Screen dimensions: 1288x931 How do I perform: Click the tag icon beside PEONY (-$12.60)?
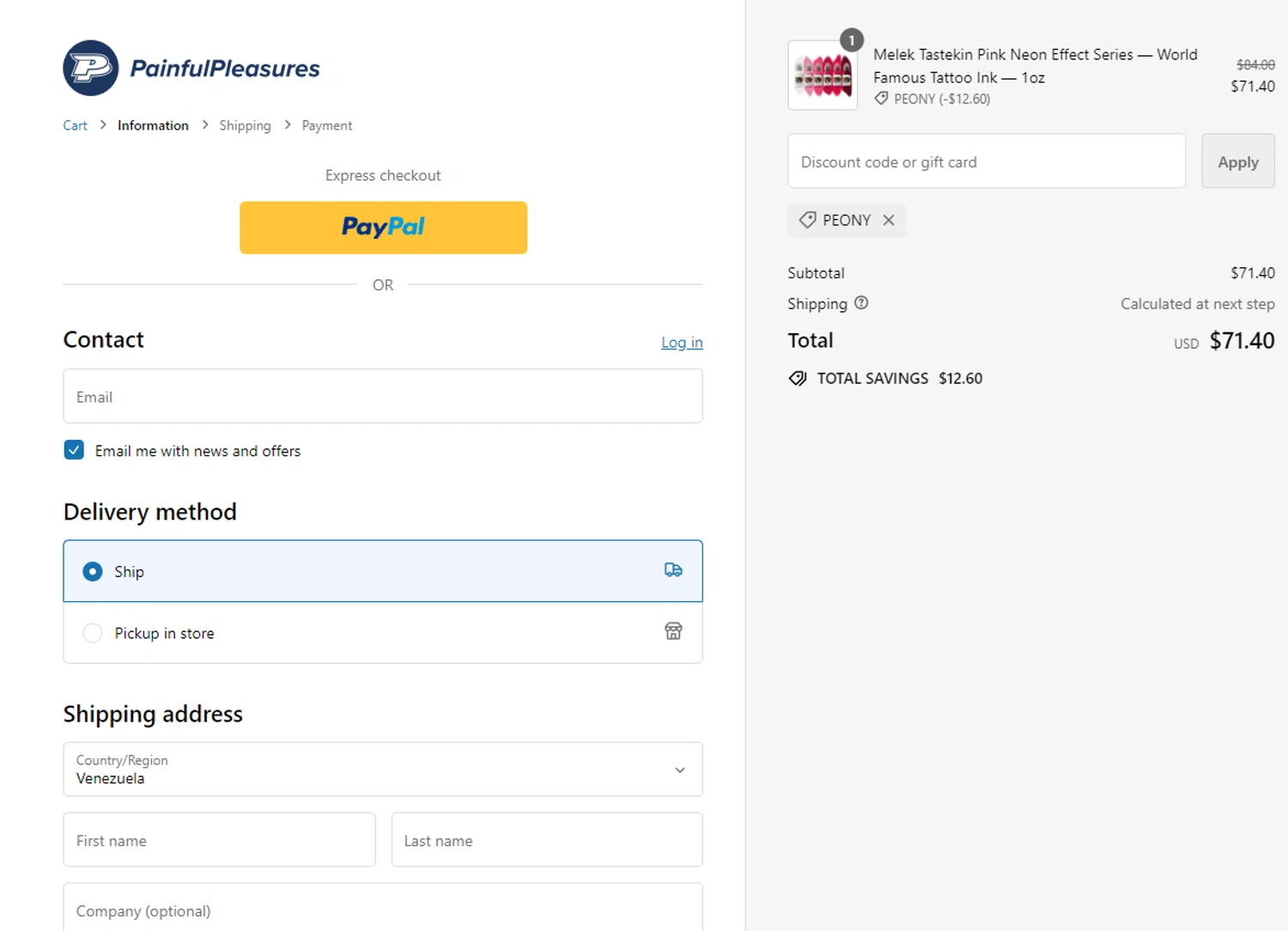tap(881, 99)
